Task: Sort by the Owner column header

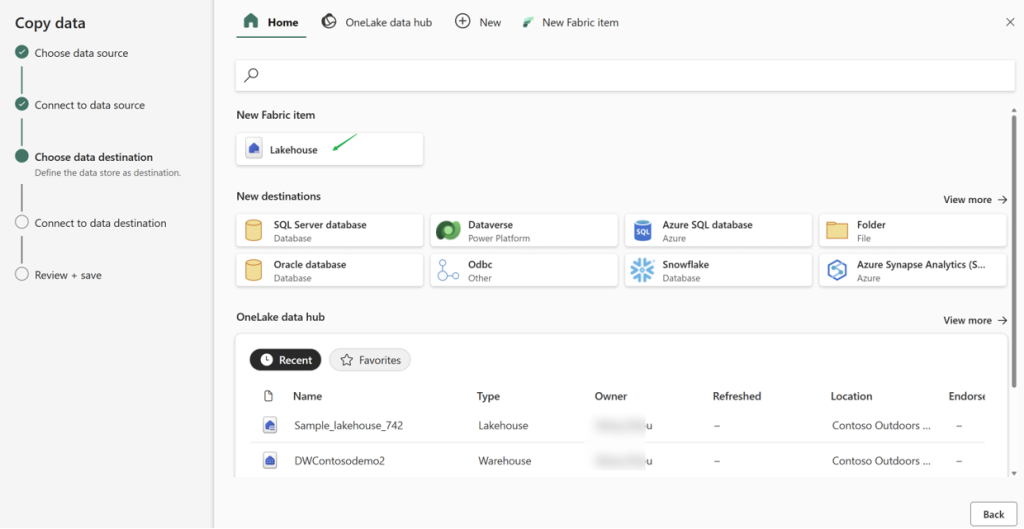Action: [611, 396]
